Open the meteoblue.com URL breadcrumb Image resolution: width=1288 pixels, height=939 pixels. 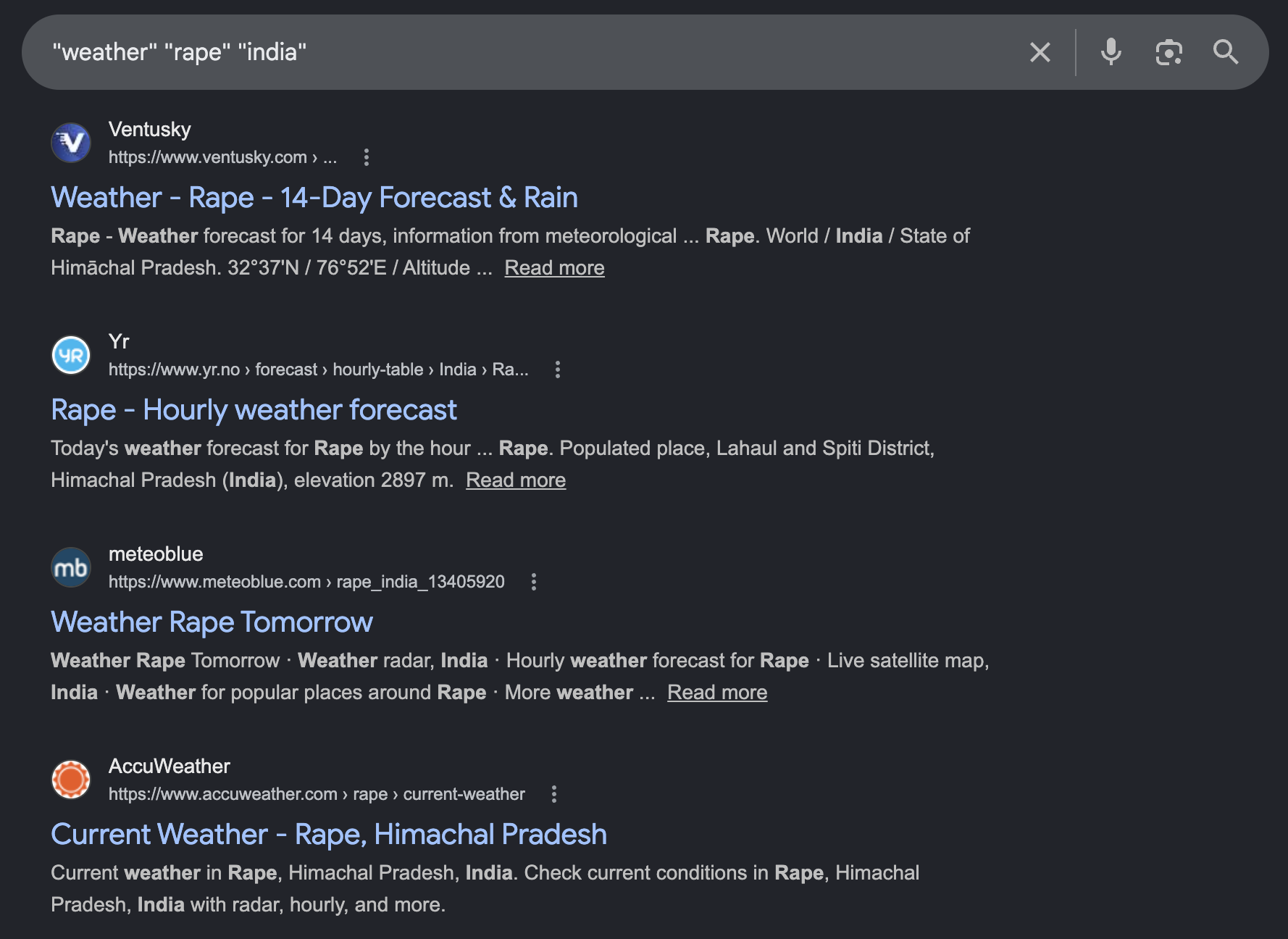(x=306, y=582)
